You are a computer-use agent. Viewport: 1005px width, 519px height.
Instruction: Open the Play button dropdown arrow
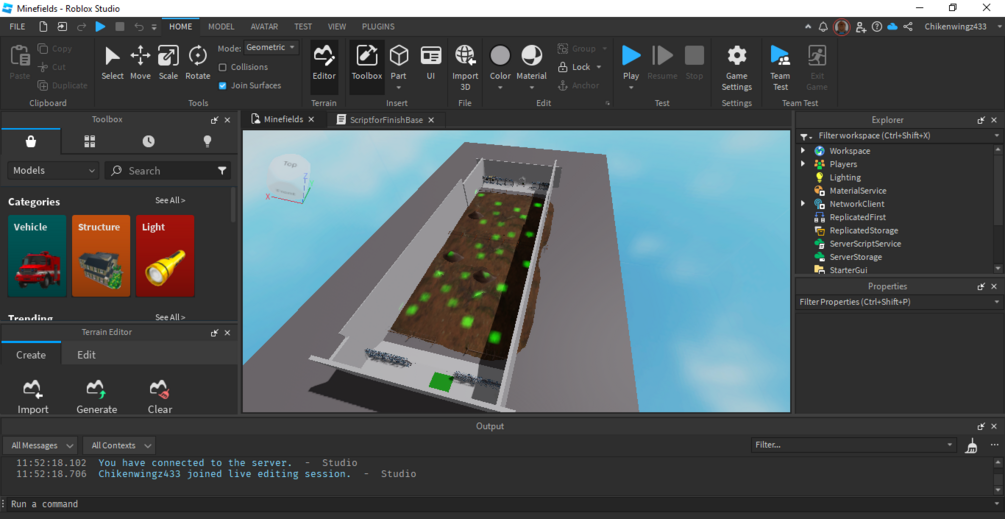click(x=631, y=88)
